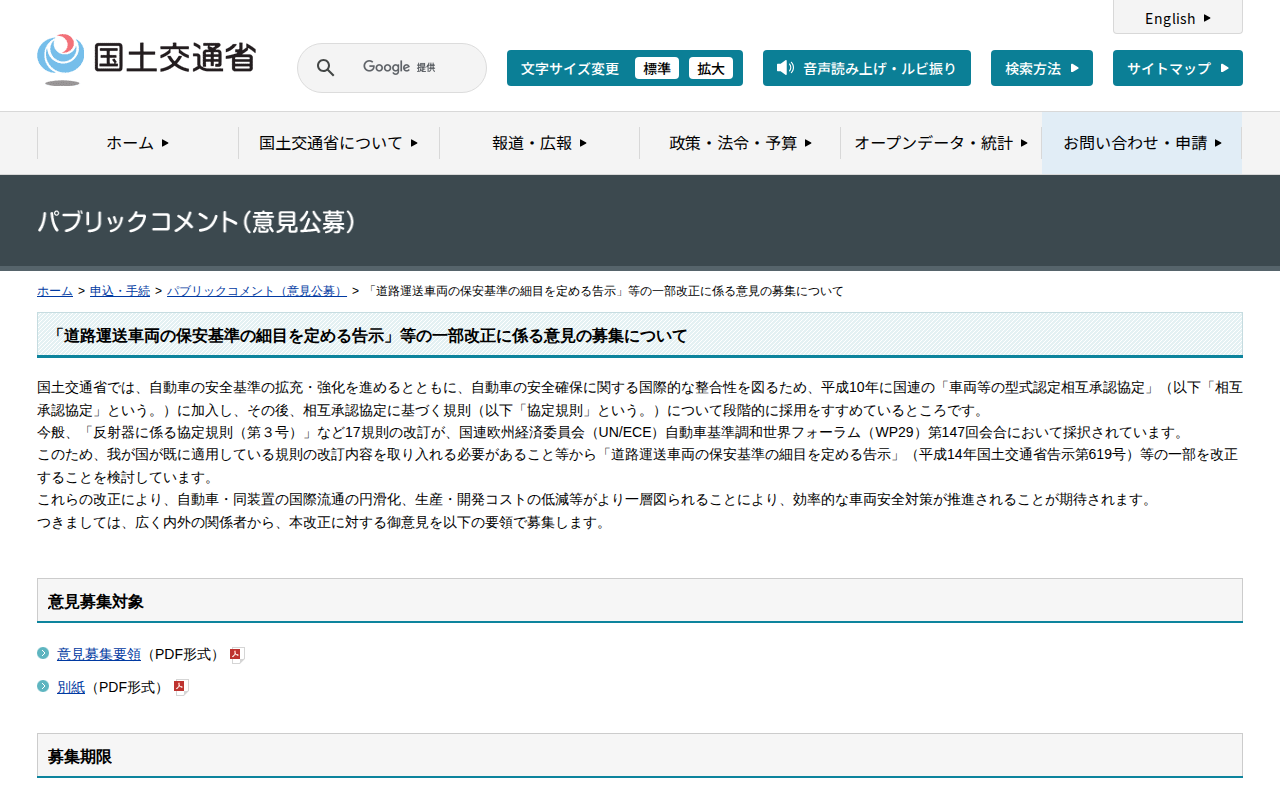Open 国土交通省について menu

click(x=339, y=143)
